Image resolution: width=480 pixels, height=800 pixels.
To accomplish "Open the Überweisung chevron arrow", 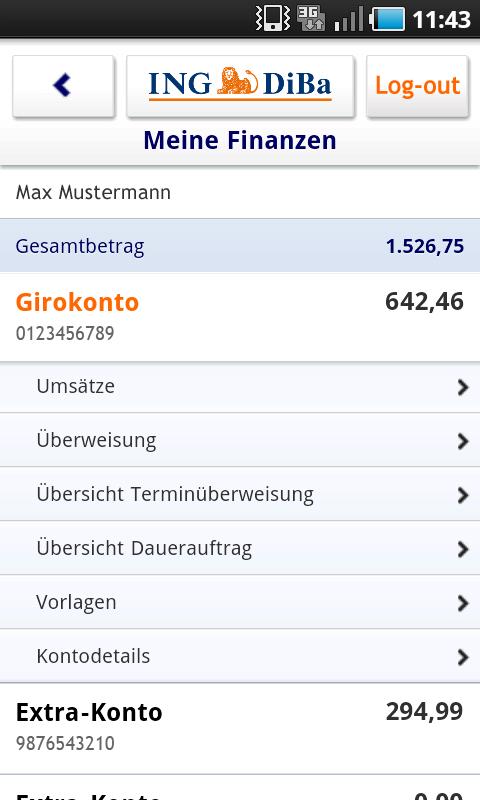I will coord(462,441).
